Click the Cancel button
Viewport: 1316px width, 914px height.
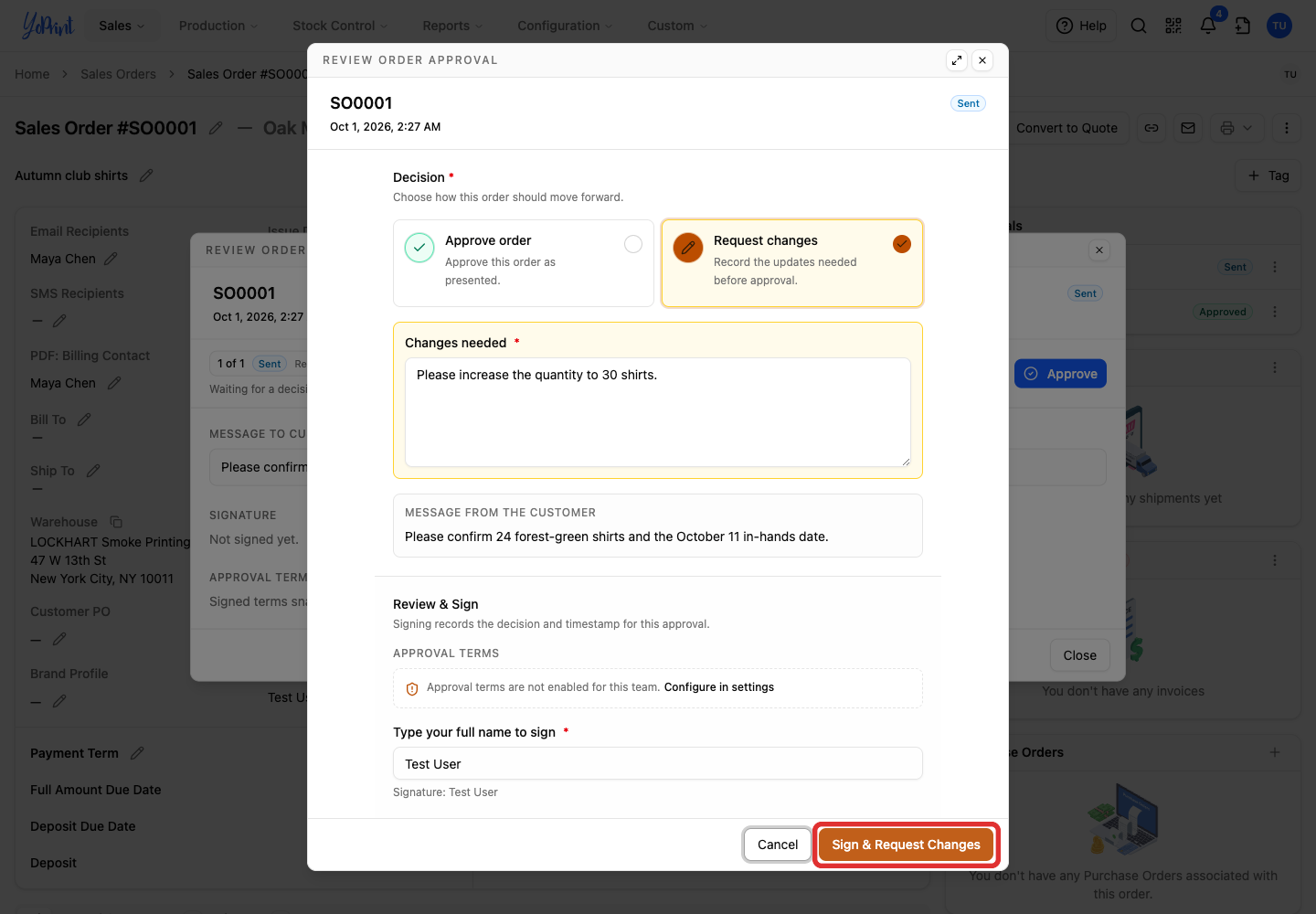click(778, 845)
